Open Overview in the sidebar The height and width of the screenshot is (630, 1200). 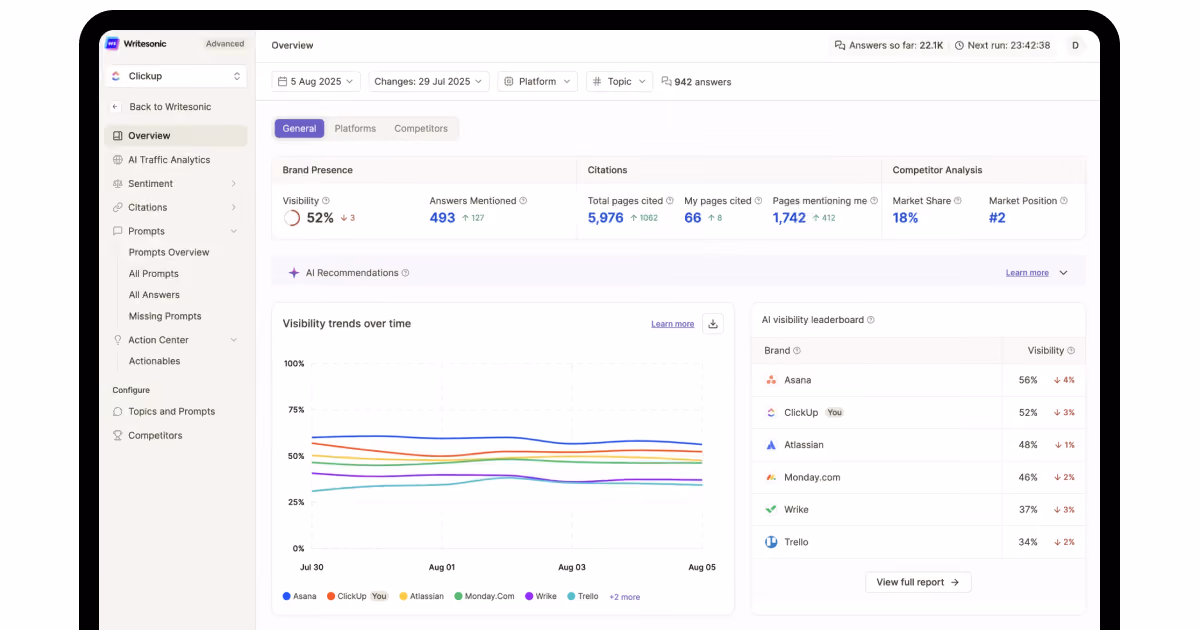click(x=175, y=136)
